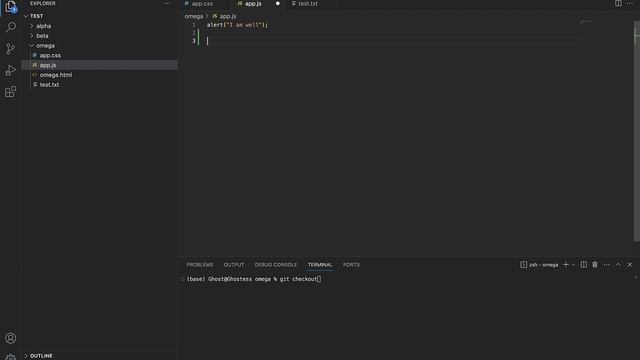Click line number 1 in the gutter
This screenshot has width=640, height=360.
click(x=194, y=25)
